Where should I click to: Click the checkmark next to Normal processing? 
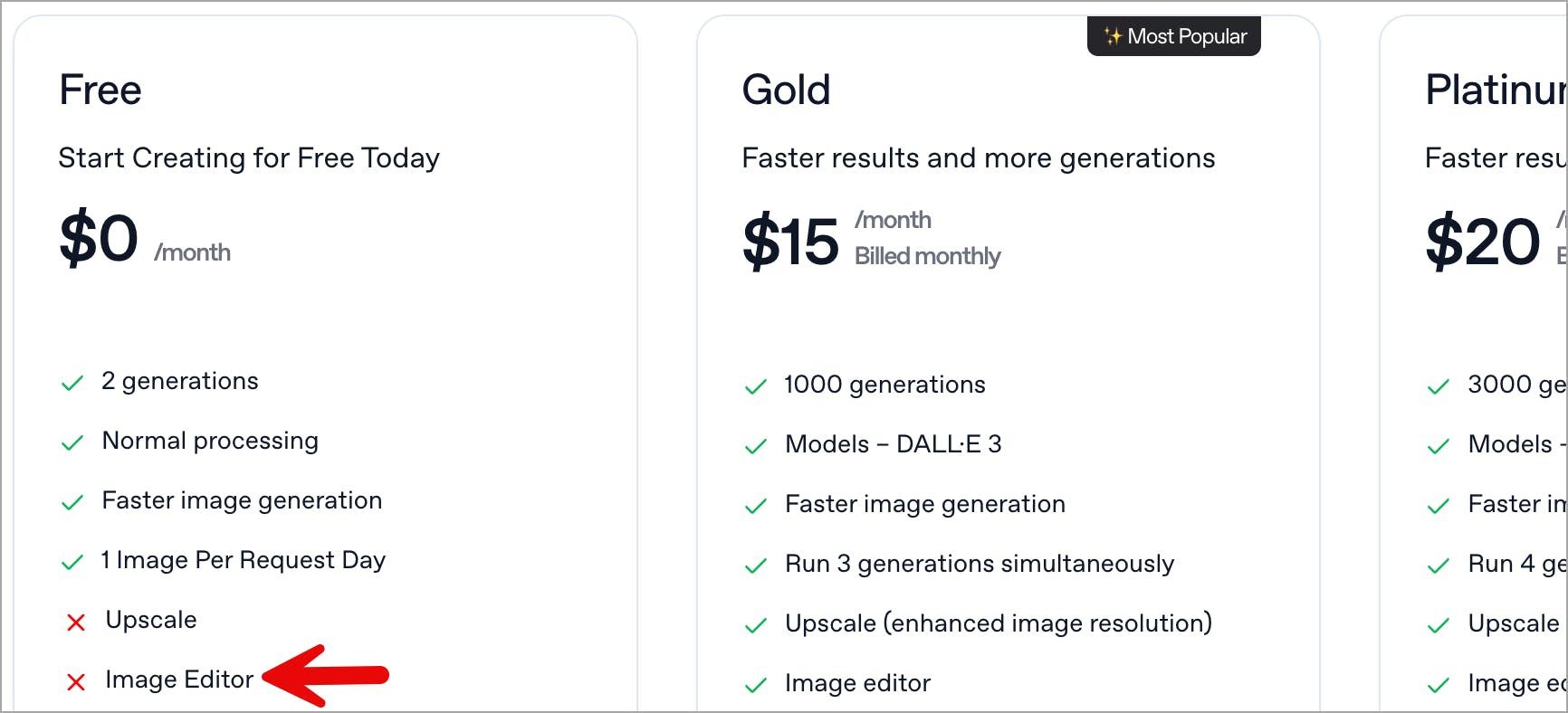pos(72,443)
